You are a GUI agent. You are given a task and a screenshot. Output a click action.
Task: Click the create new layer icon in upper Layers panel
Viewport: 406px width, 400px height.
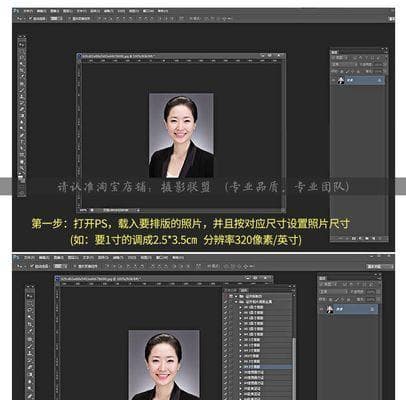(x=373, y=238)
